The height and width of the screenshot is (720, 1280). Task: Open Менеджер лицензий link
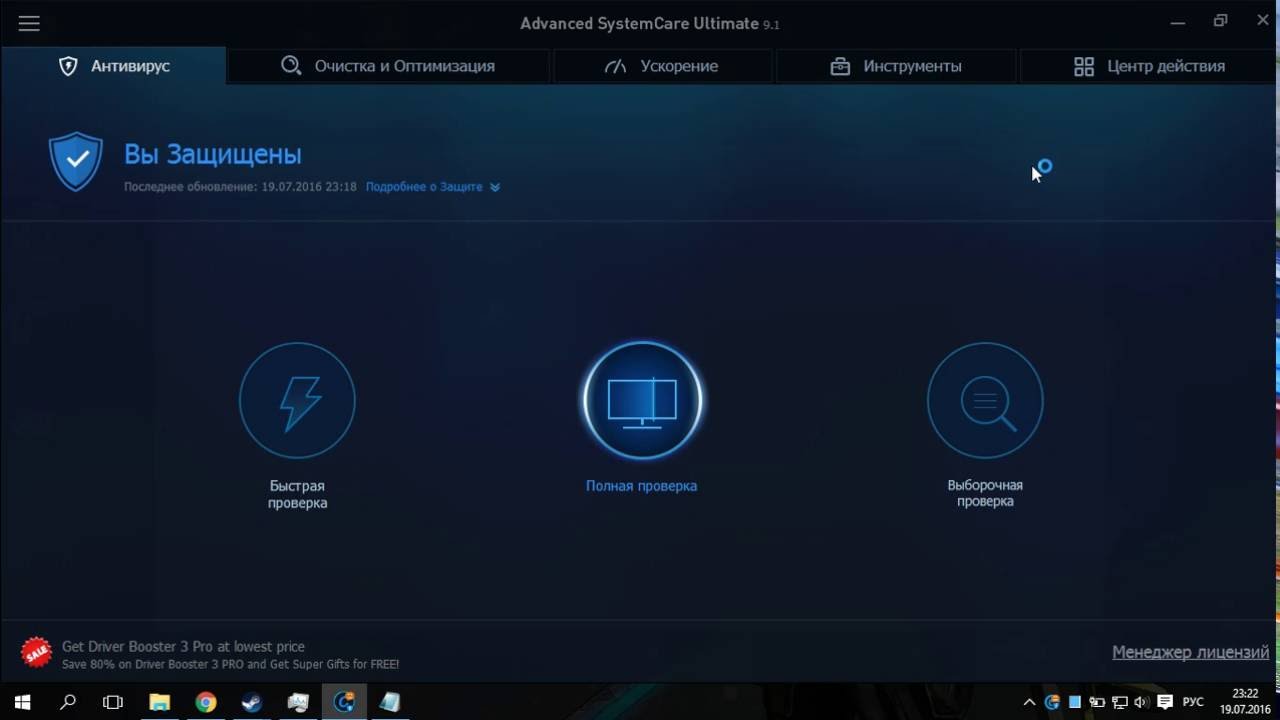1190,652
